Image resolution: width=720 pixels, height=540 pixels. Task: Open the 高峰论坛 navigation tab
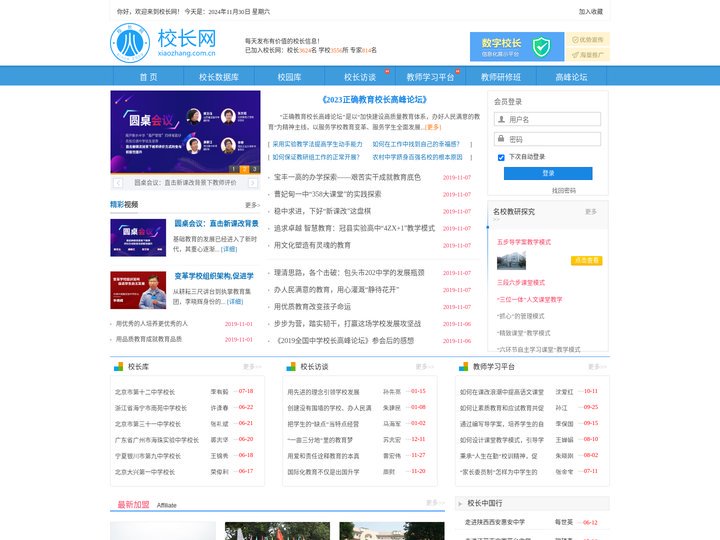(x=571, y=77)
